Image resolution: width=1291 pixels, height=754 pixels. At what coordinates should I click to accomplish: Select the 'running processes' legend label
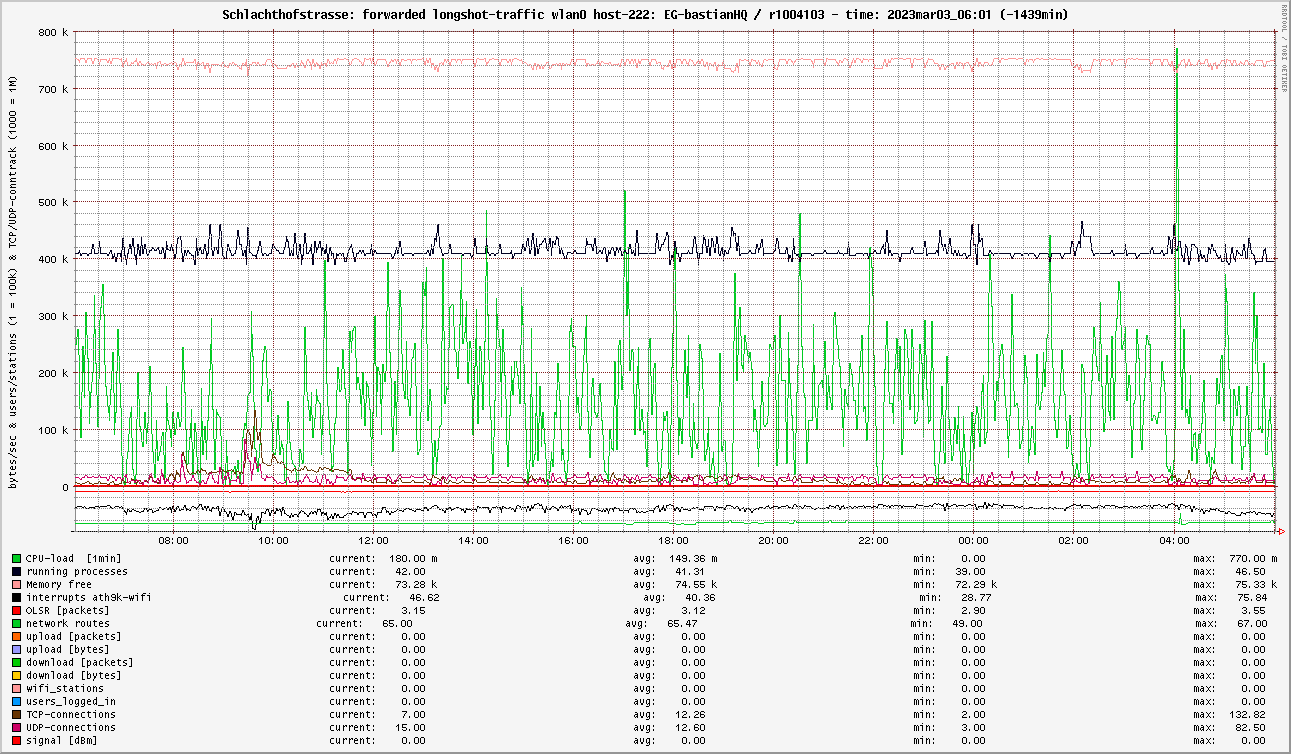coord(77,571)
